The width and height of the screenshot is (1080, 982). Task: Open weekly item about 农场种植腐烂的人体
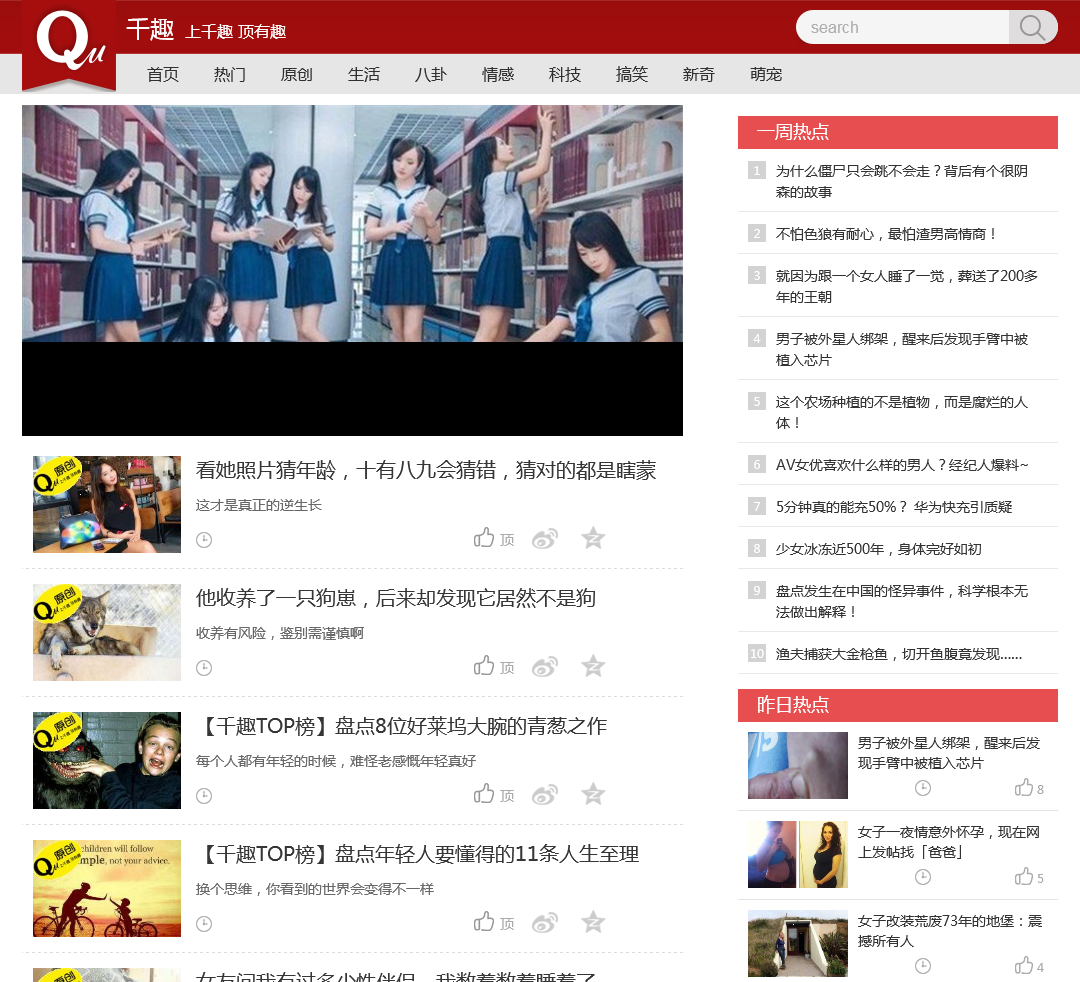click(x=902, y=412)
